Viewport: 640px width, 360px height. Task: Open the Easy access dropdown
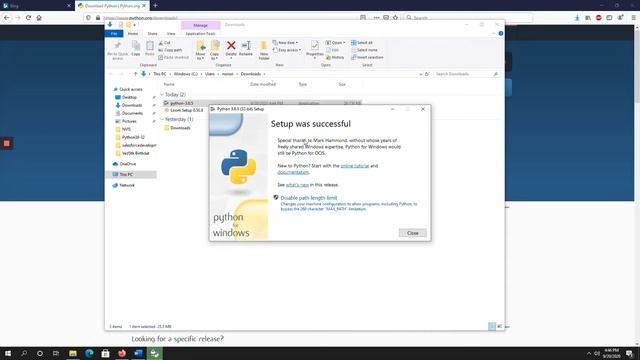[287, 50]
